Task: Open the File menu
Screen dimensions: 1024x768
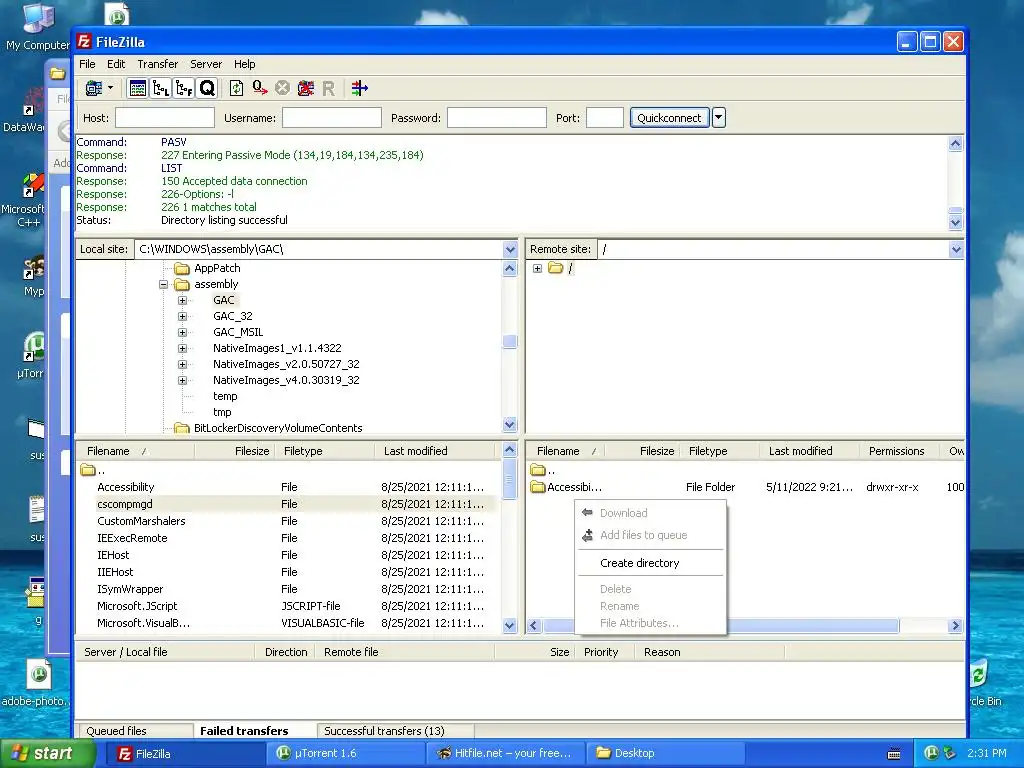Action: pyautogui.click(x=87, y=64)
